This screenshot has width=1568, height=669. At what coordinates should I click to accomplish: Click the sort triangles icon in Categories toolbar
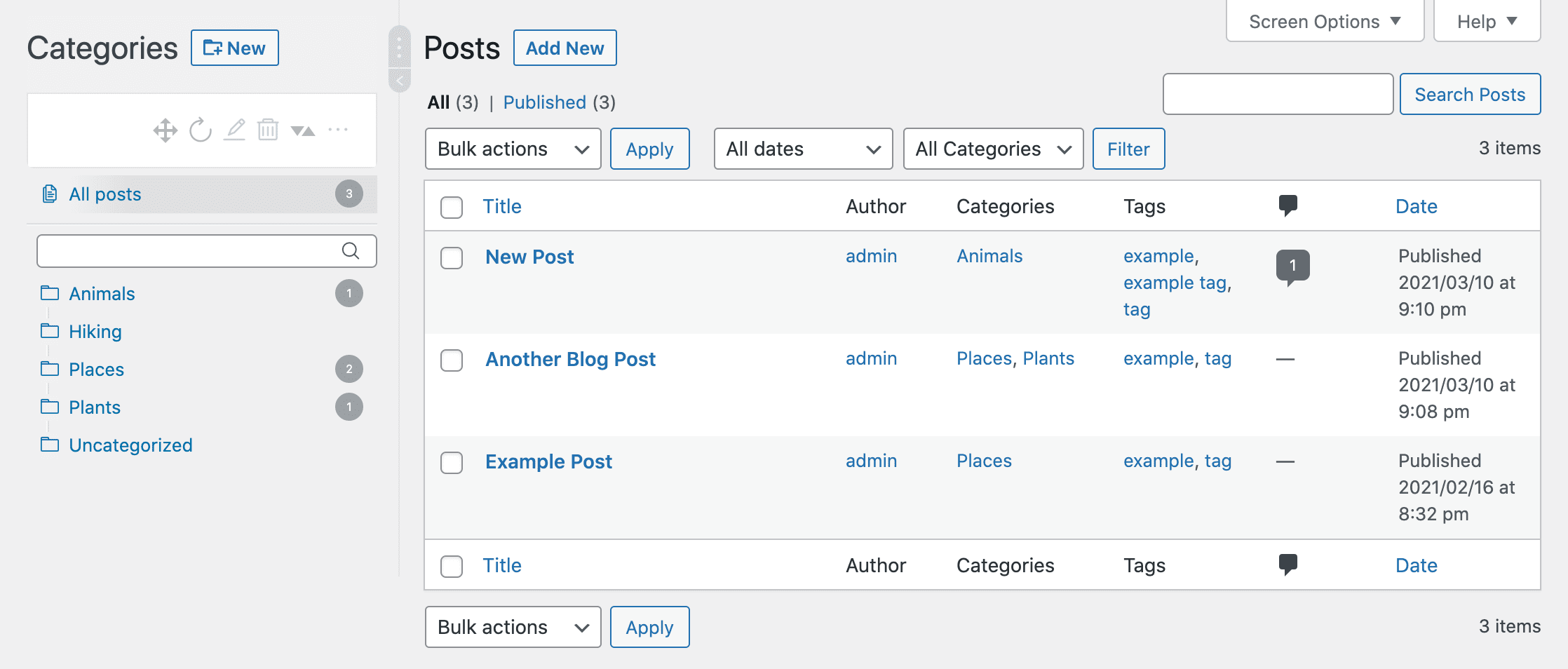pyautogui.click(x=304, y=129)
